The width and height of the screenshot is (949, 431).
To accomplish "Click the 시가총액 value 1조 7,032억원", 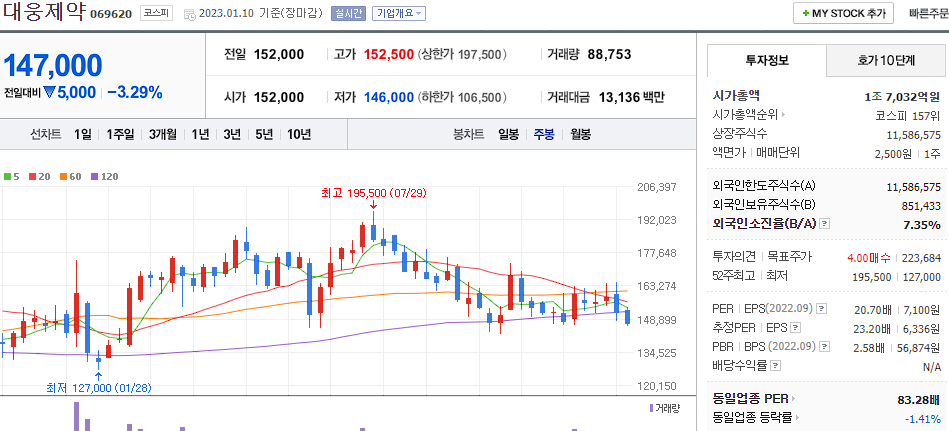I will 902,96.
